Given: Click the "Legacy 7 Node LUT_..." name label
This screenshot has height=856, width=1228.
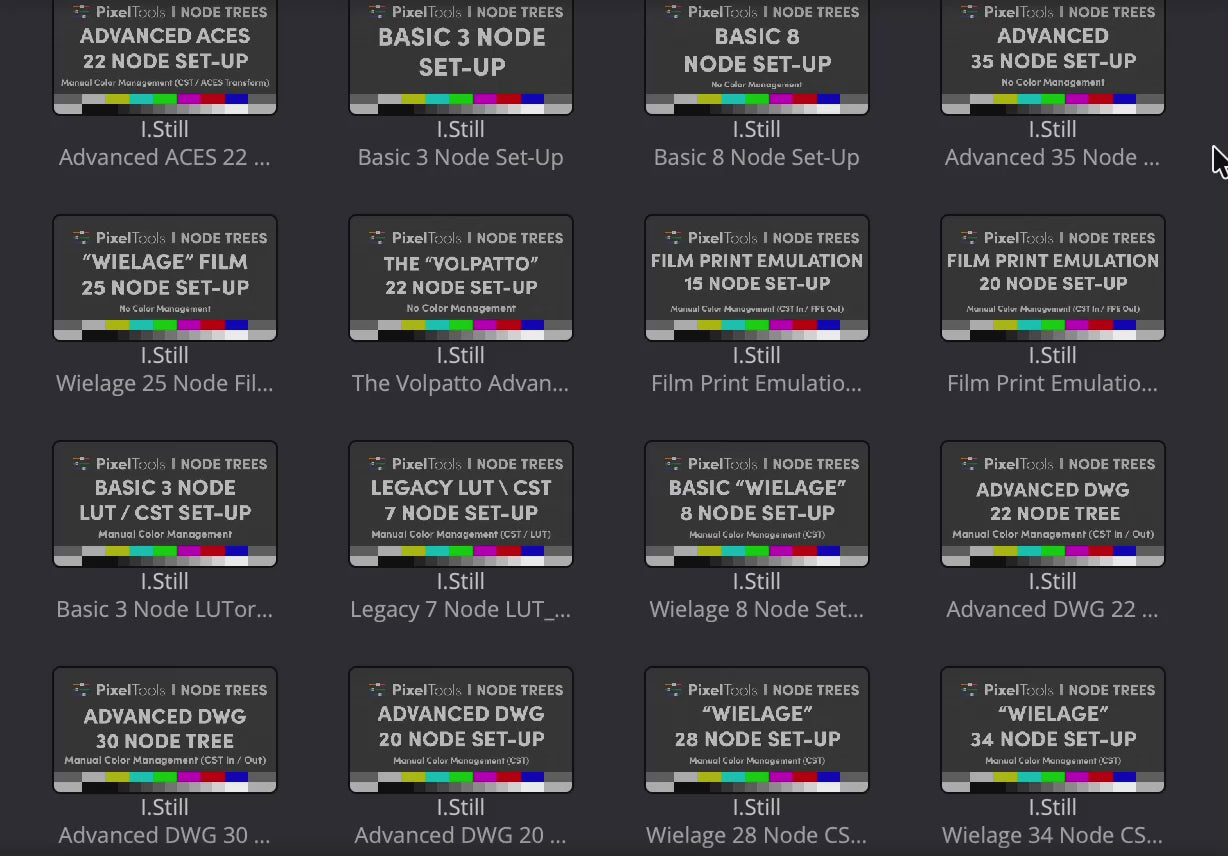Looking at the screenshot, I should 461,610.
